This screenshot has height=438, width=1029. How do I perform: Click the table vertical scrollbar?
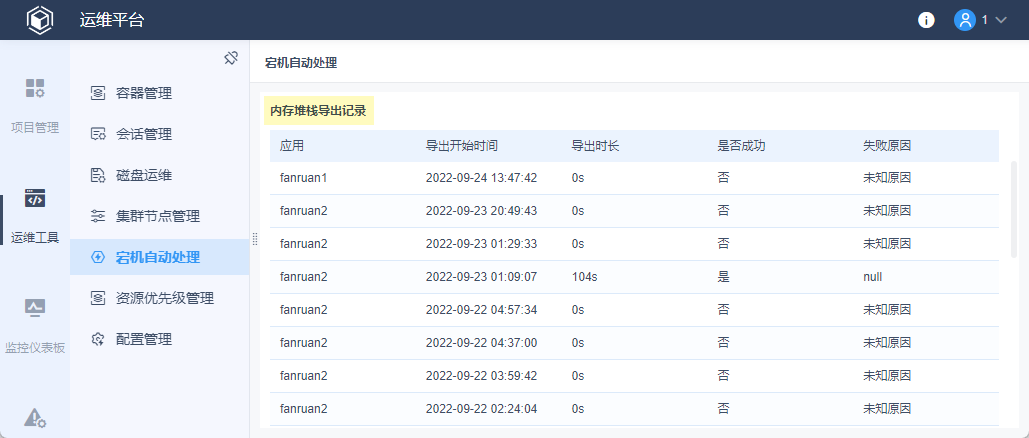(1015, 209)
